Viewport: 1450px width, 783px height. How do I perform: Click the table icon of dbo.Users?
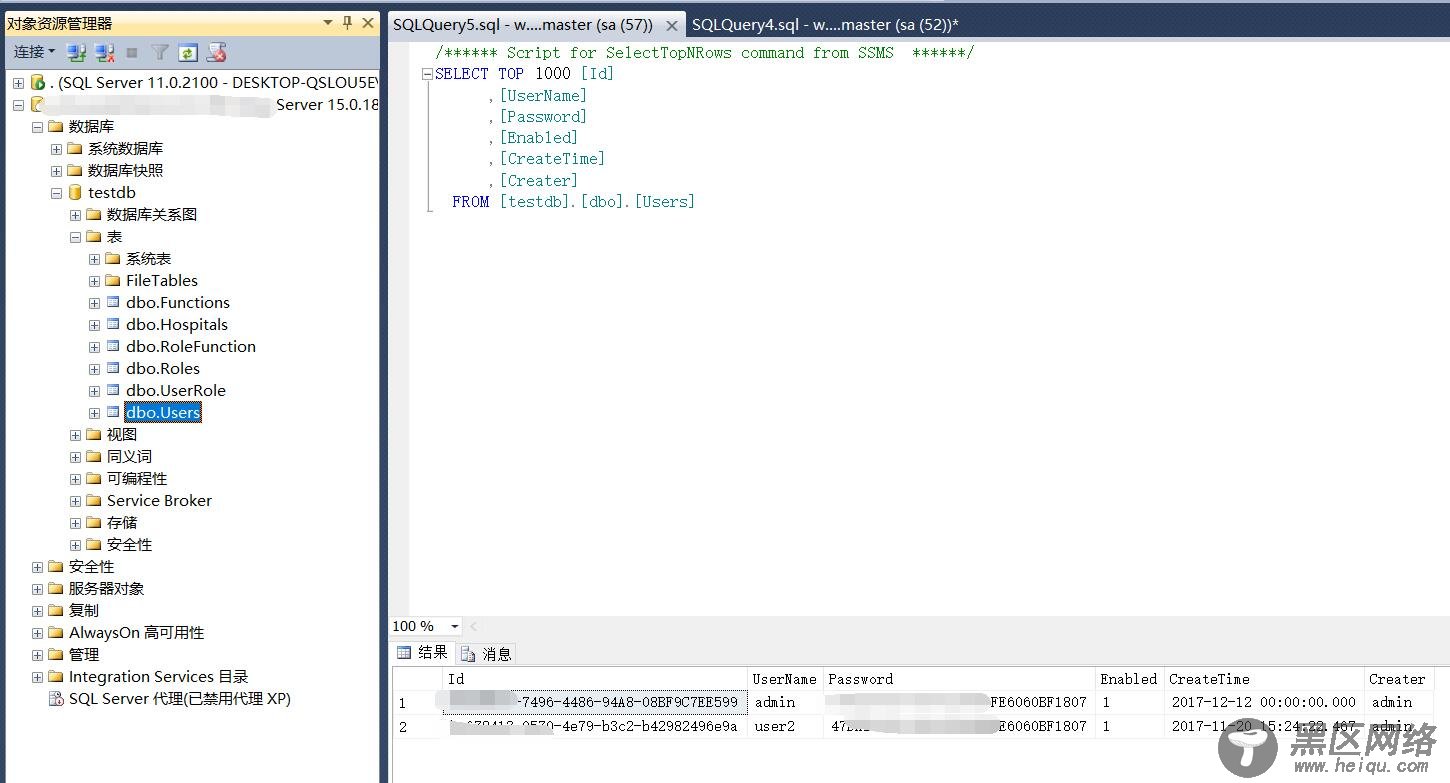(x=113, y=412)
